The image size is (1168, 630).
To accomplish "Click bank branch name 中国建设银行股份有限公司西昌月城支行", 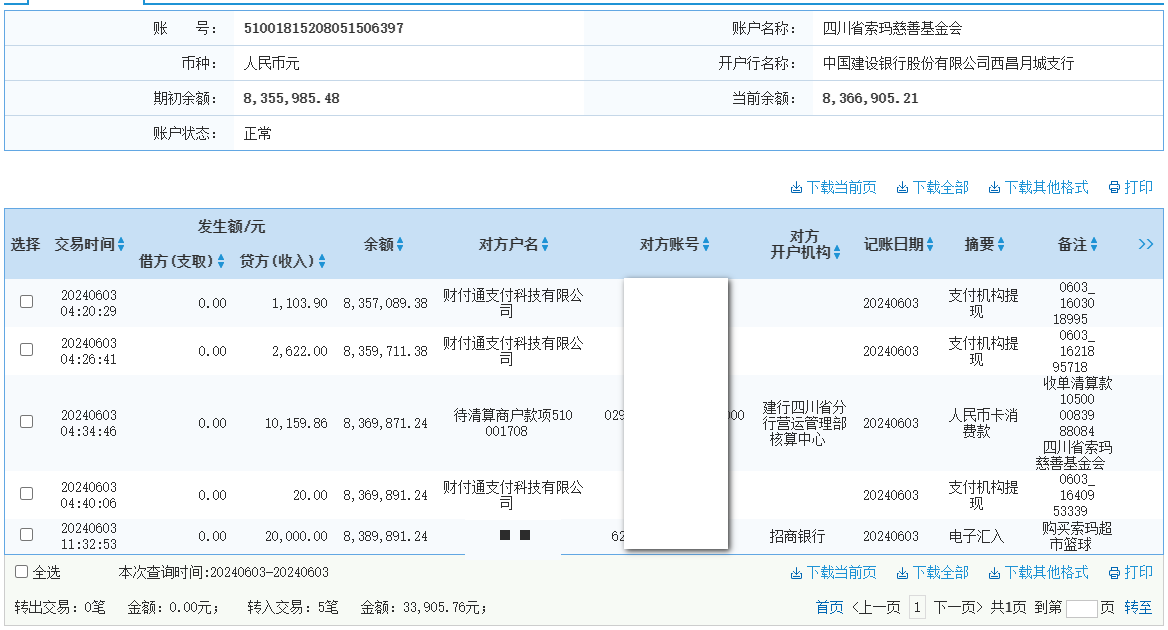I will [948, 63].
